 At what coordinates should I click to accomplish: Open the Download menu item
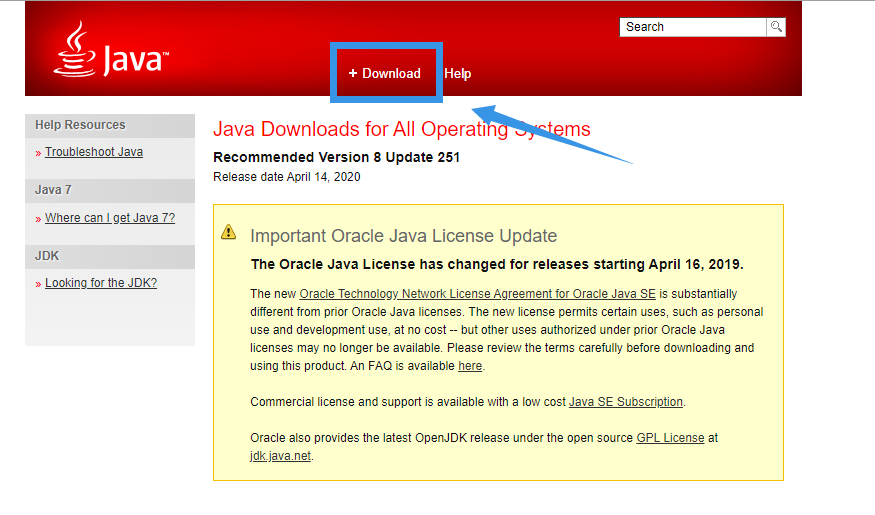pos(384,73)
